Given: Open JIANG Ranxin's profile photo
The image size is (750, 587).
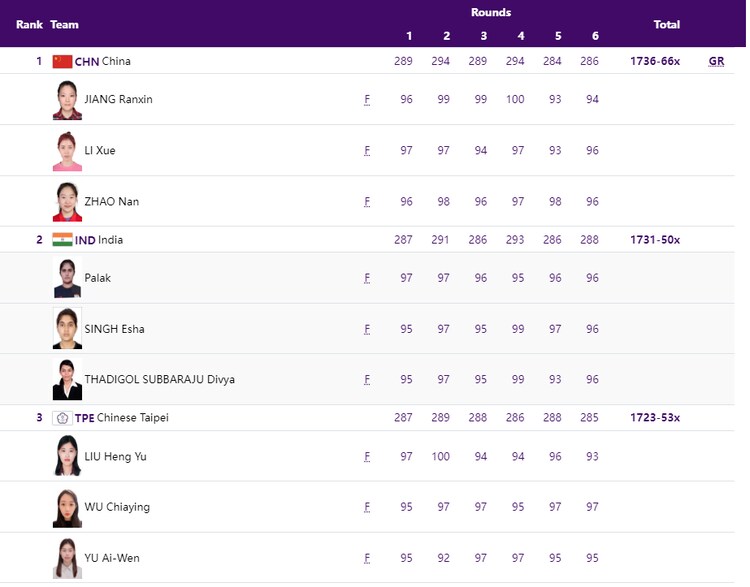Looking at the screenshot, I should tap(67, 100).
